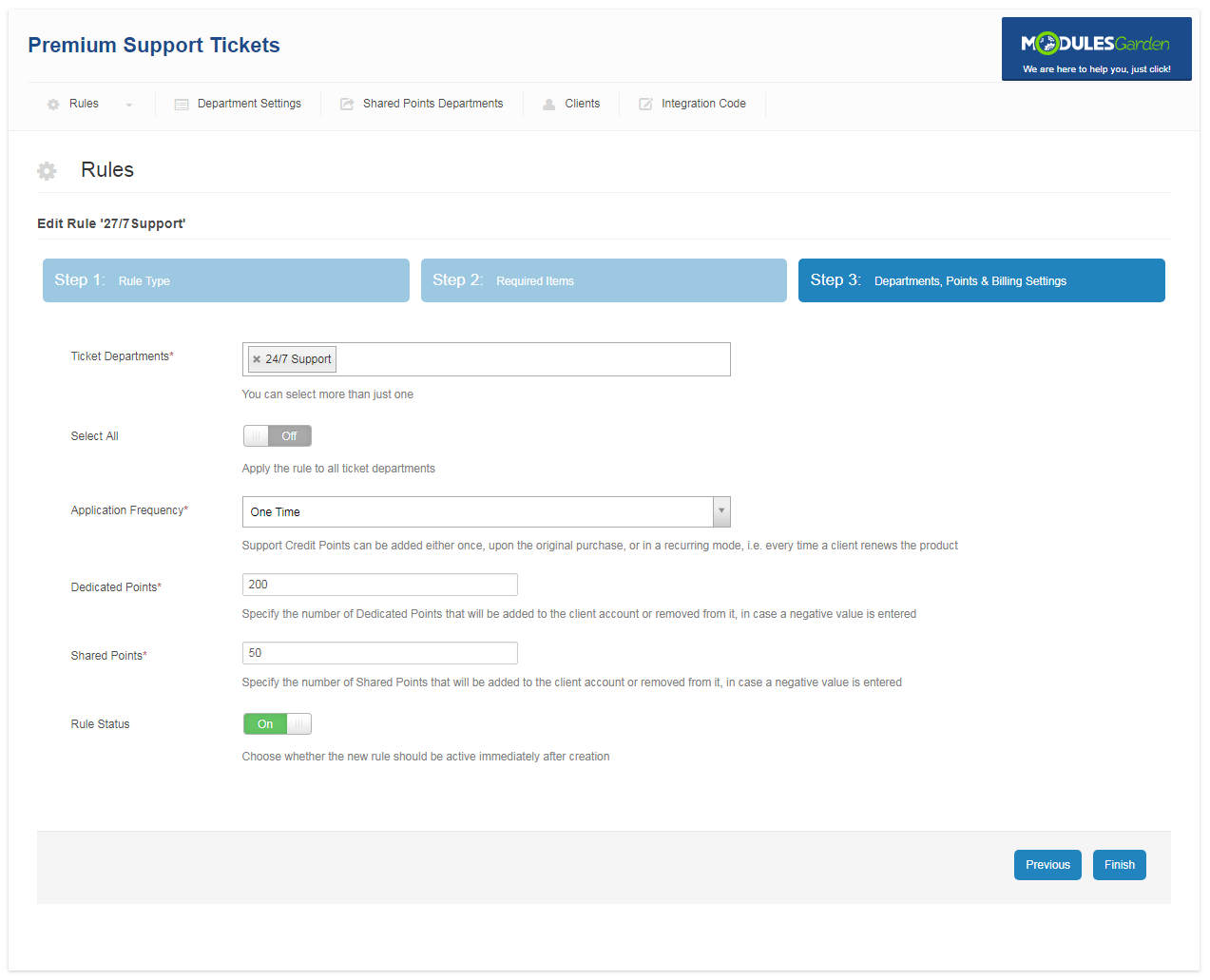This screenshot has width=1210, height=980.
Task: Toggle the Select All switch on
Action: (x=277, y=436)
